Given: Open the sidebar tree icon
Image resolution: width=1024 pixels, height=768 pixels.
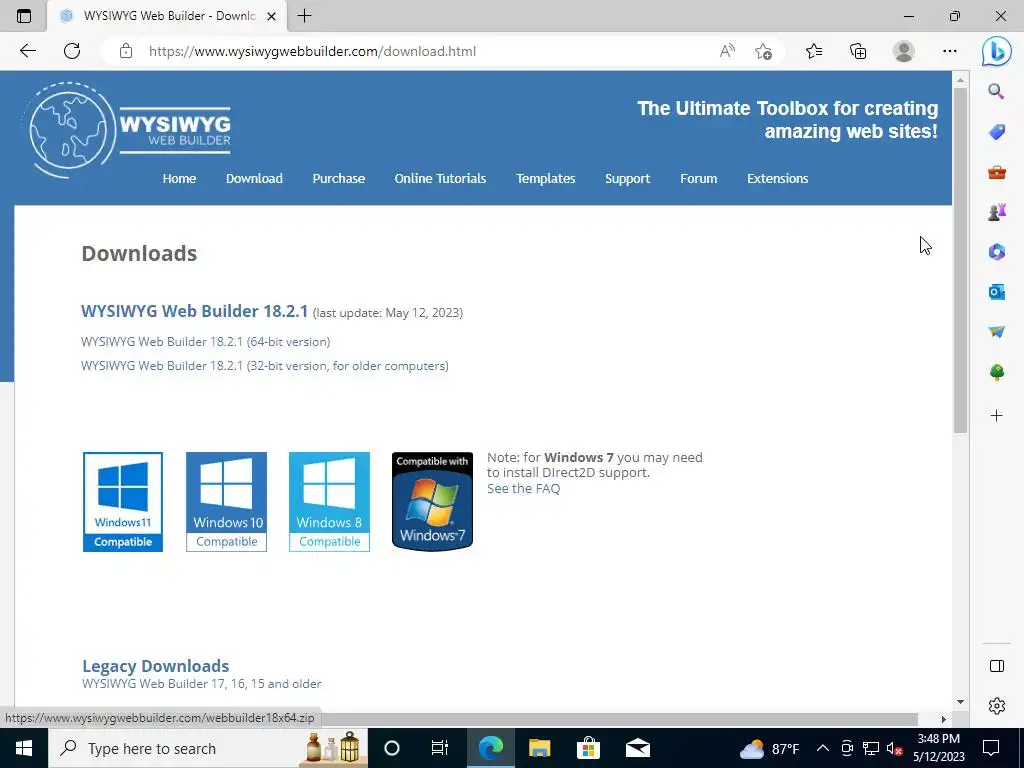Looking at the screenshot, I should [x=997, y=372].
